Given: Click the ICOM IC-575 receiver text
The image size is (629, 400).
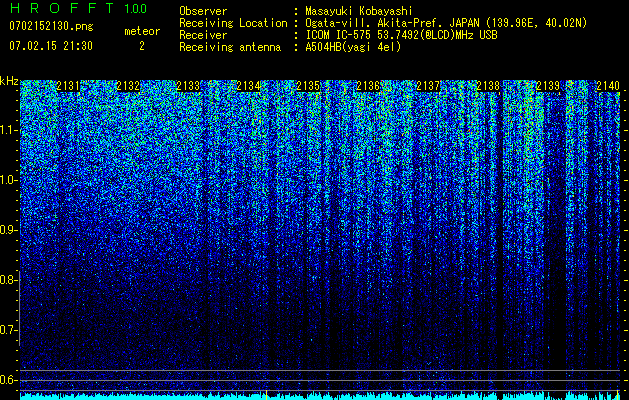Looking at the screenshot, I should [x=401, y=35].
